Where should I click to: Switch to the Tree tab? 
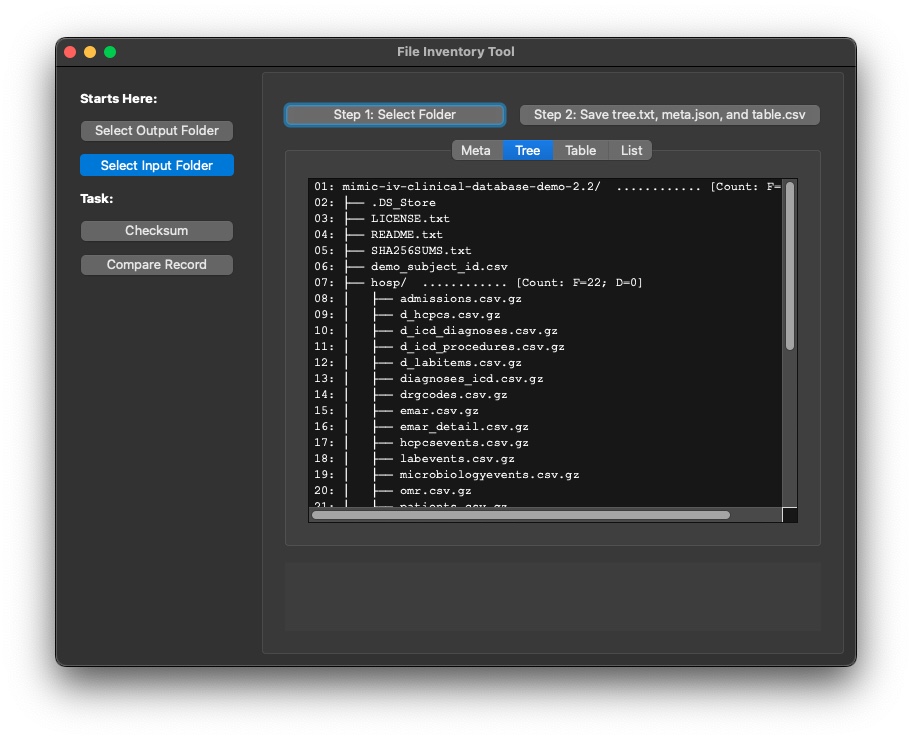click(528, 151)
